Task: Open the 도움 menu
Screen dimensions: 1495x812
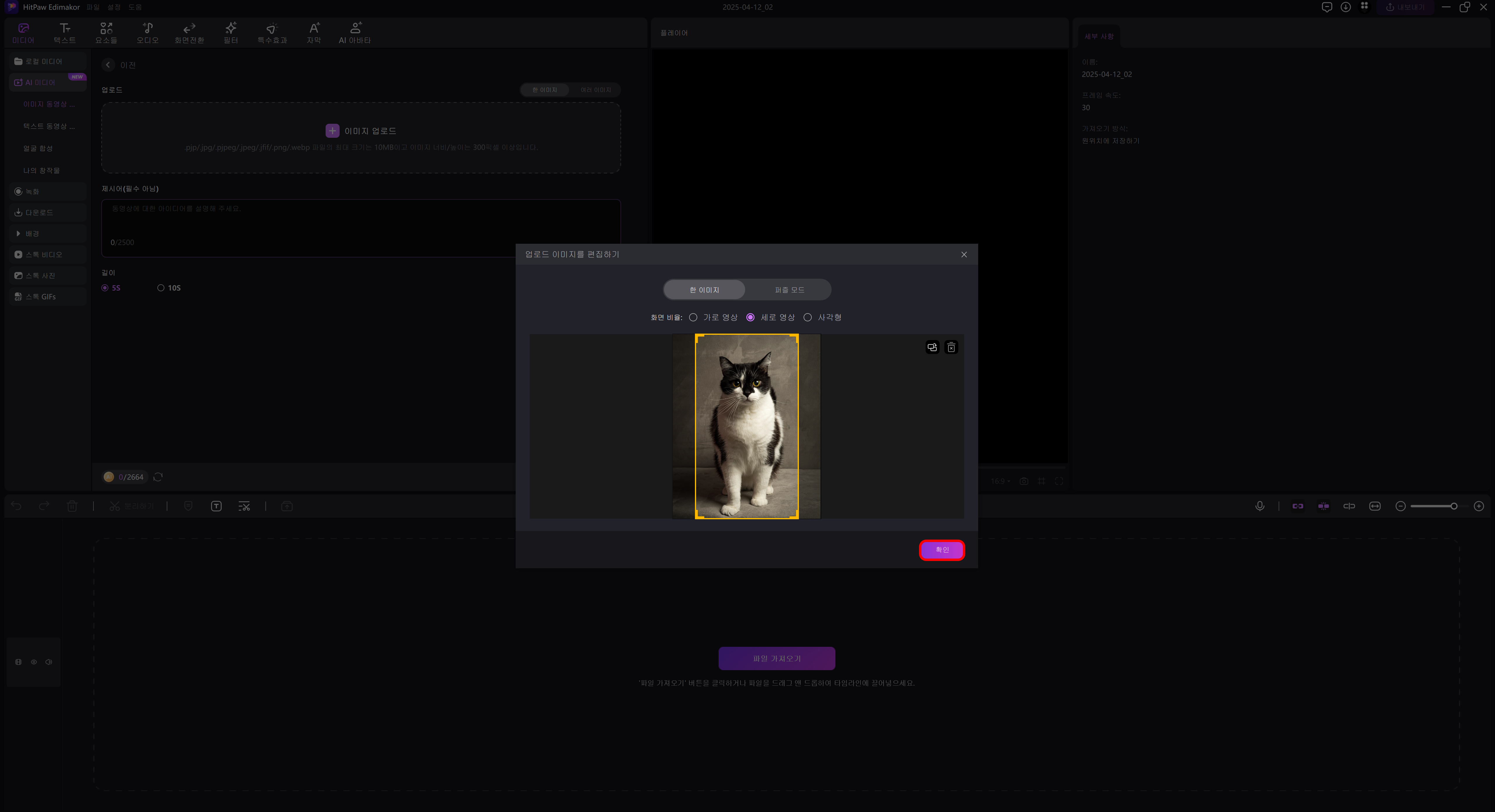Action: point(135,7)
